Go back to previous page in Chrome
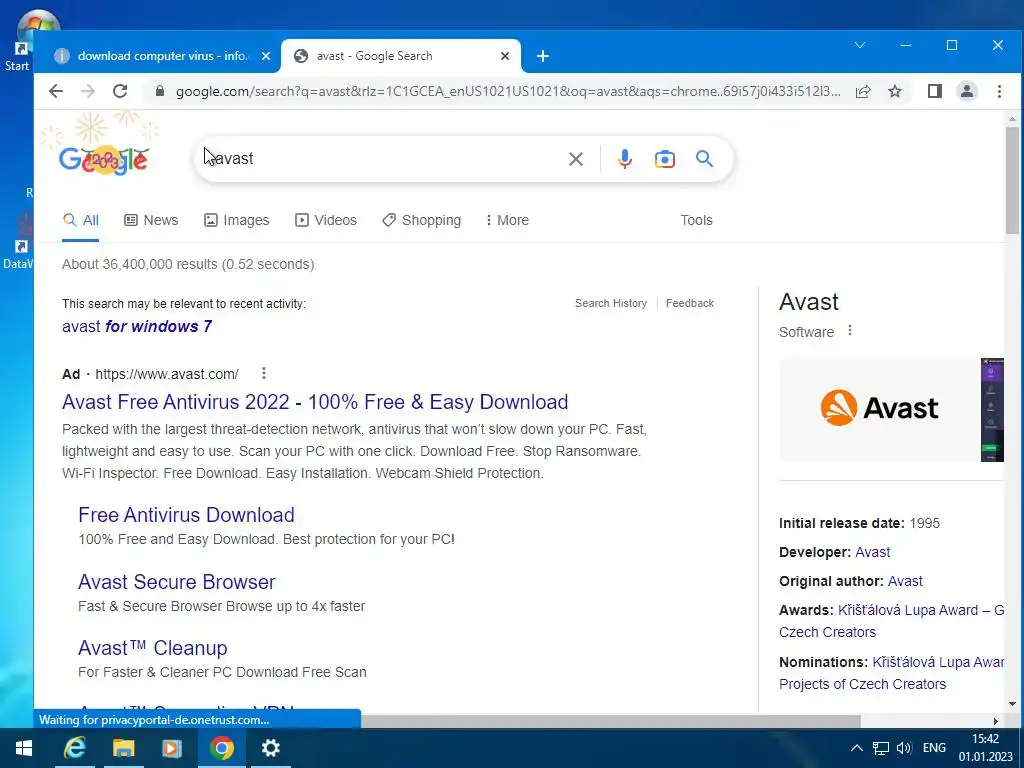The image size is (1024, 768). pyautogui.click(x=56, y=91)
